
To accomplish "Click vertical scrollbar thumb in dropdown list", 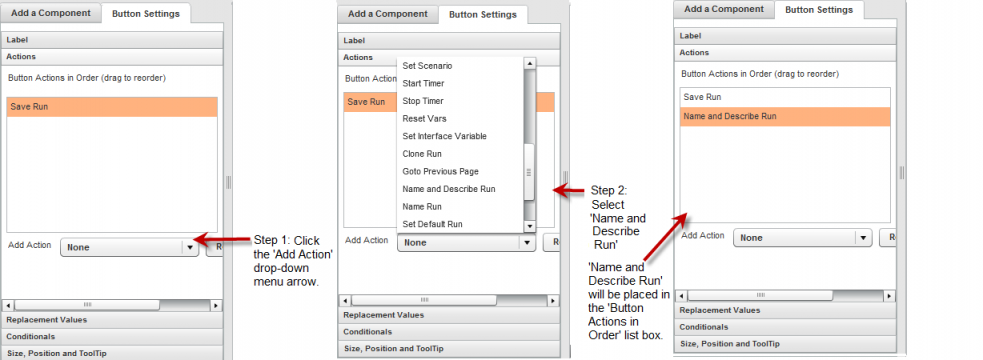I will tap(529, 172).
